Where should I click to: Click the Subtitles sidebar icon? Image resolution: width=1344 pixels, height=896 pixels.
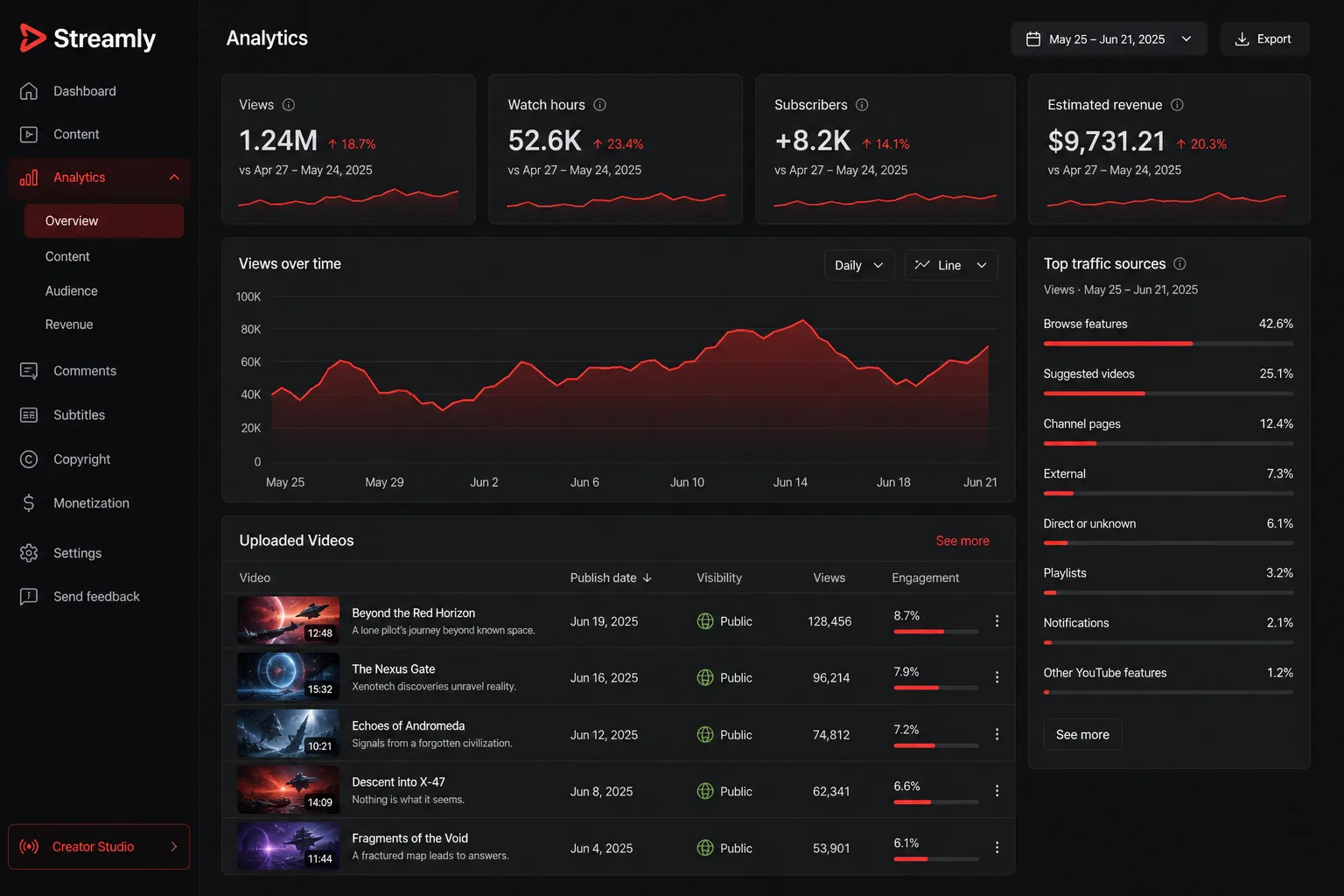tap(29, 415)
